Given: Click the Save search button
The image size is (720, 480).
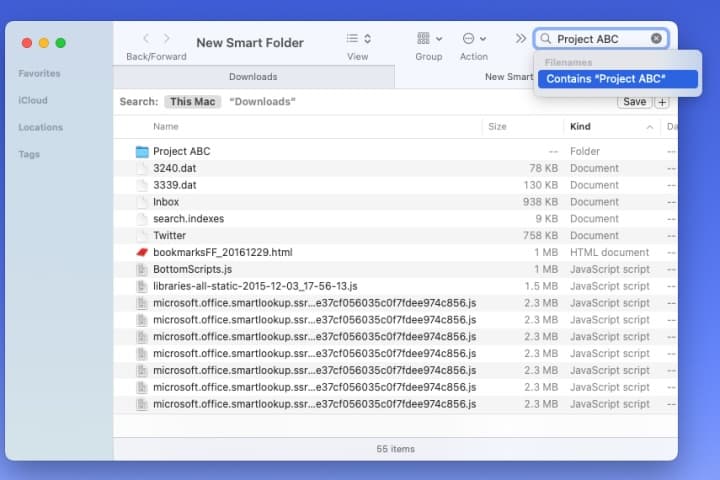Looking at the screenshot, I should click(x=634, y=102).
